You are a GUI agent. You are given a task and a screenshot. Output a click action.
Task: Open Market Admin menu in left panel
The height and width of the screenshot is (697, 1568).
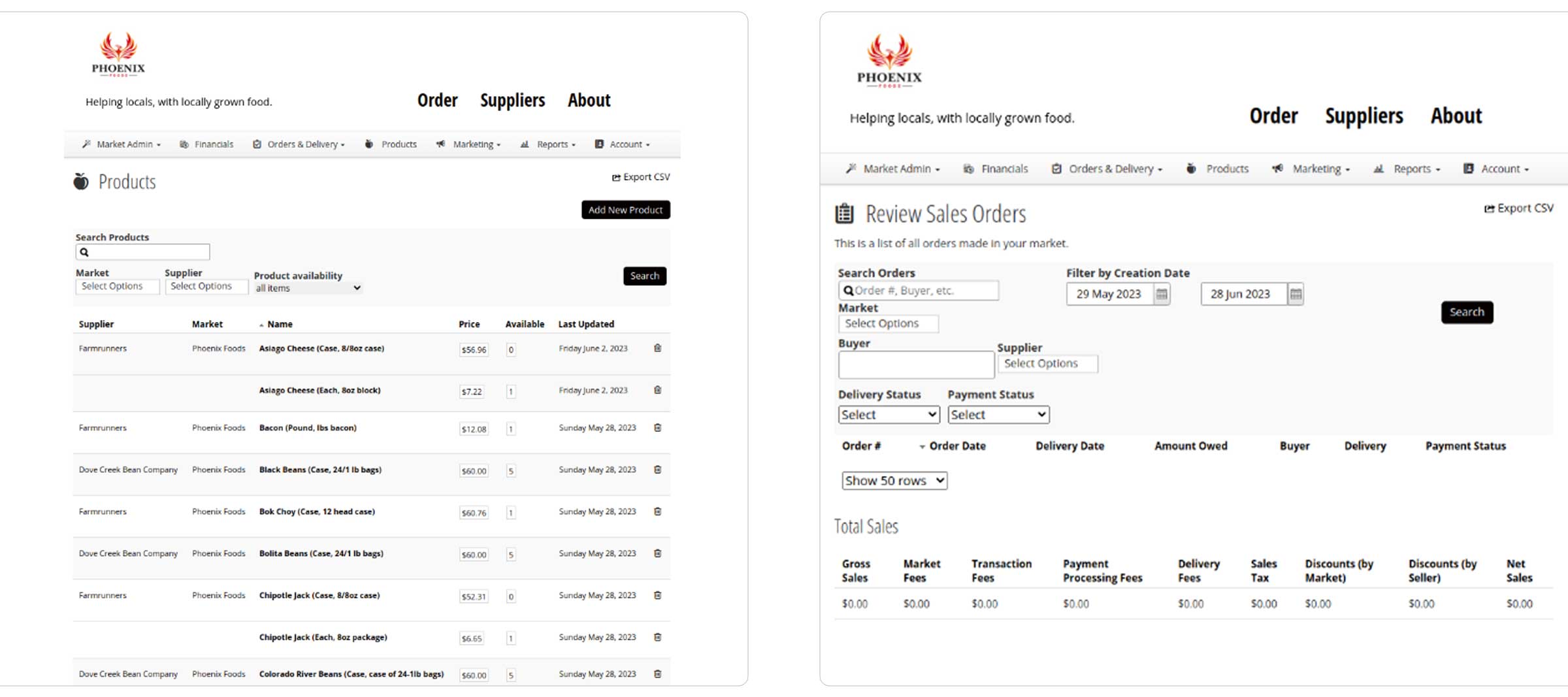tap(122, 144)
